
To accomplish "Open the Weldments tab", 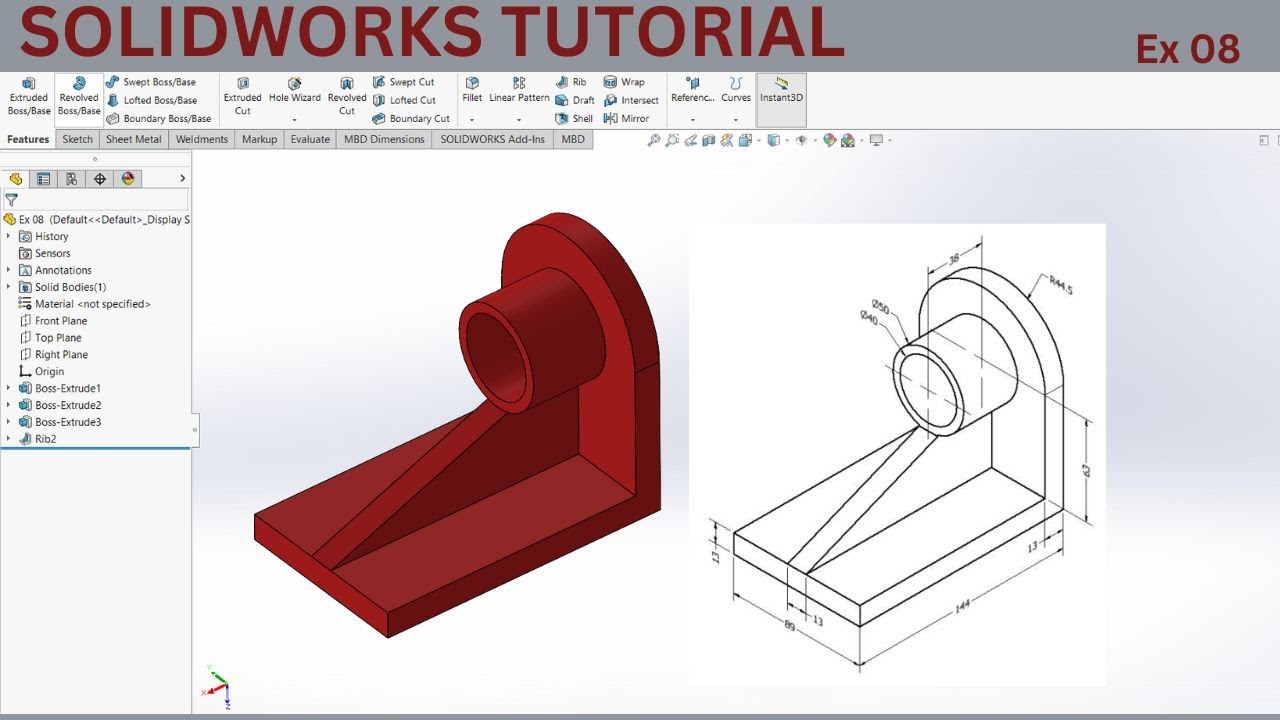I will [x=202, y=139].
